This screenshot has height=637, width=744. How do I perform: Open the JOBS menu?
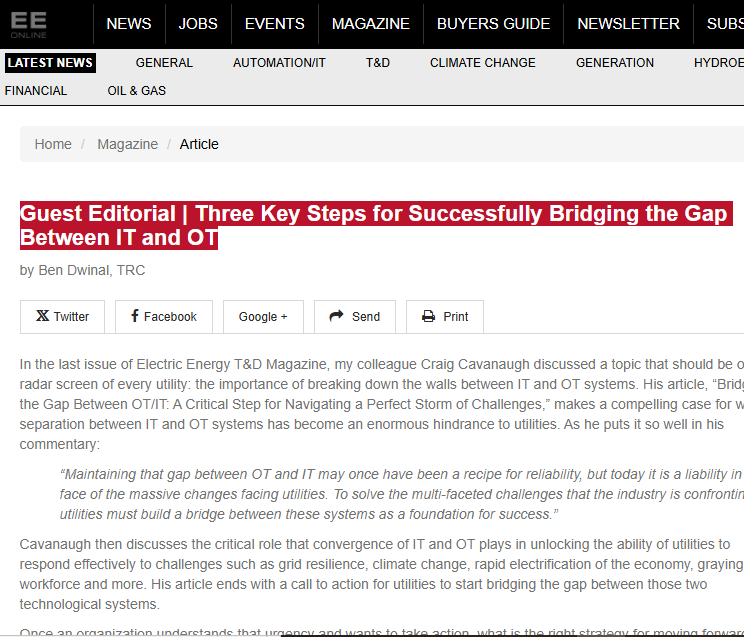coord(198,24)
